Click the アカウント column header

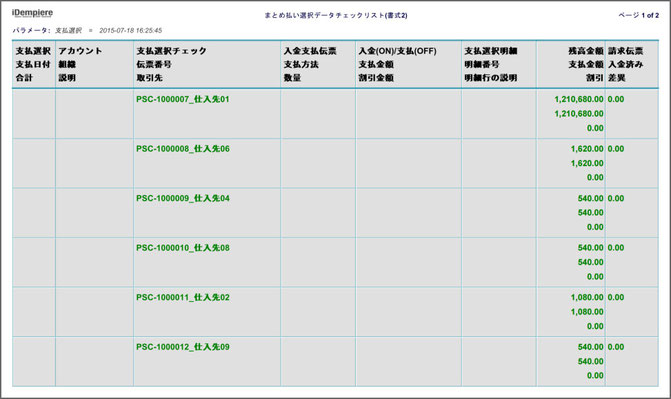point(80,51)
